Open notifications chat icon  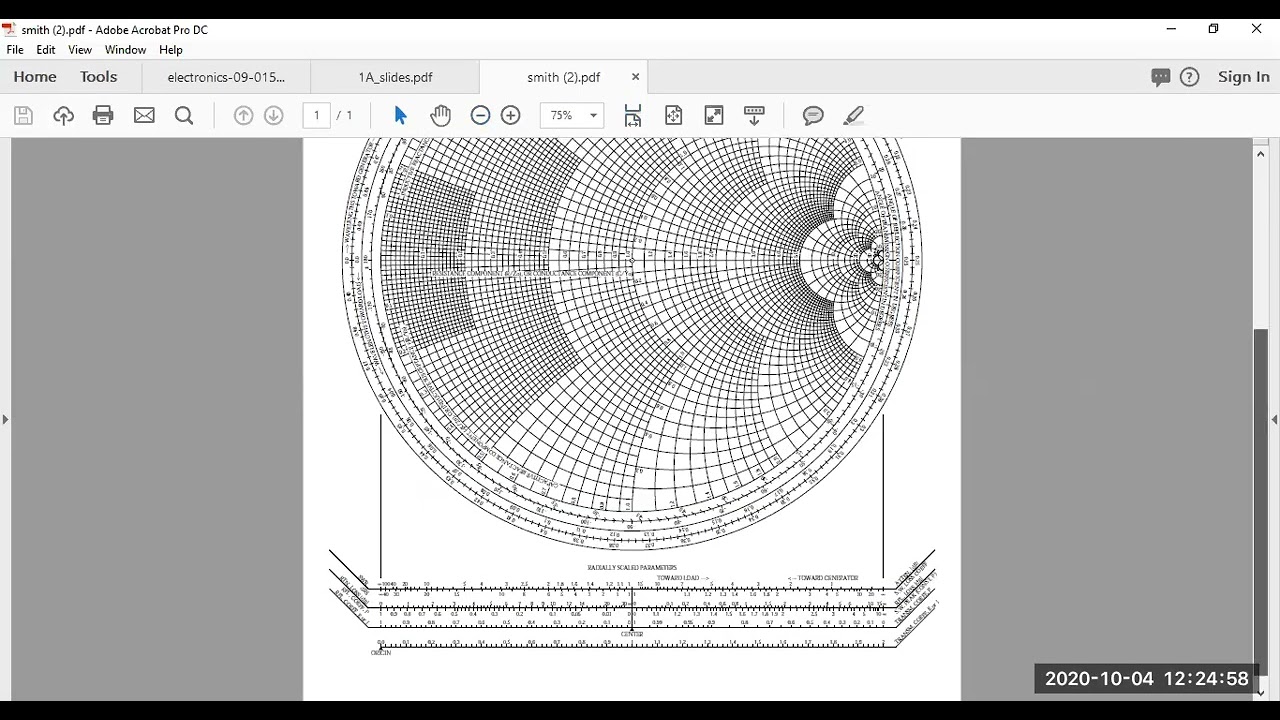point(1161,77)
